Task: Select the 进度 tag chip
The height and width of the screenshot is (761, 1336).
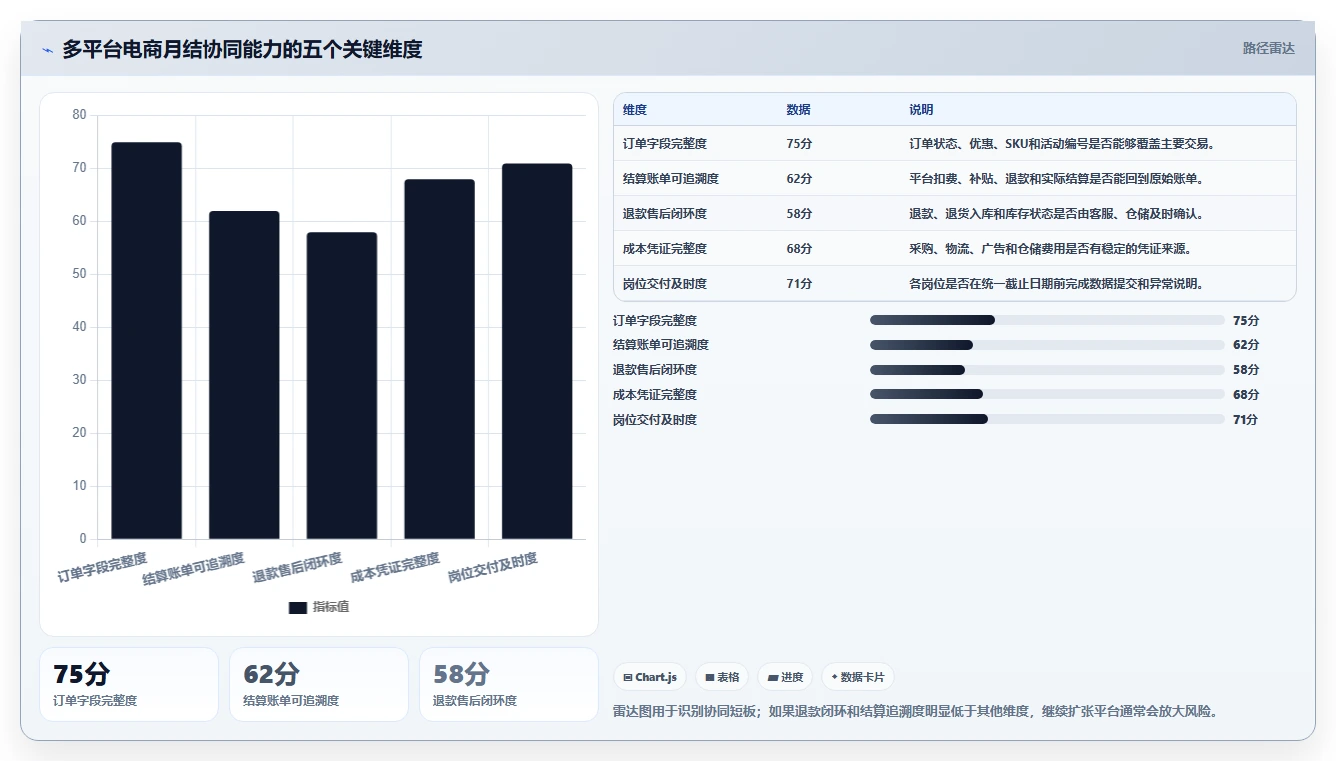Action: 785,677
